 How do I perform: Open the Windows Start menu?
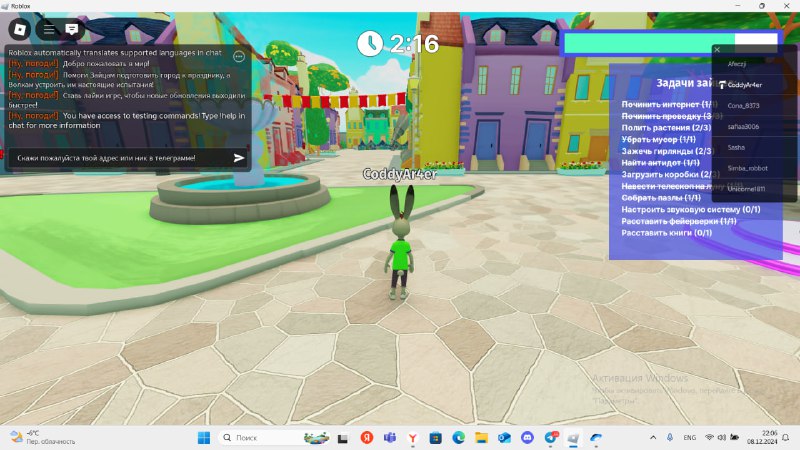point(204,438)
